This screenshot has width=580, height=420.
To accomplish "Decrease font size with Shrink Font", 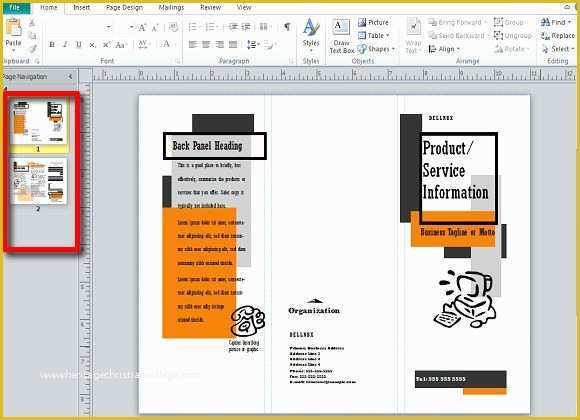I will [x=155, y=27].
